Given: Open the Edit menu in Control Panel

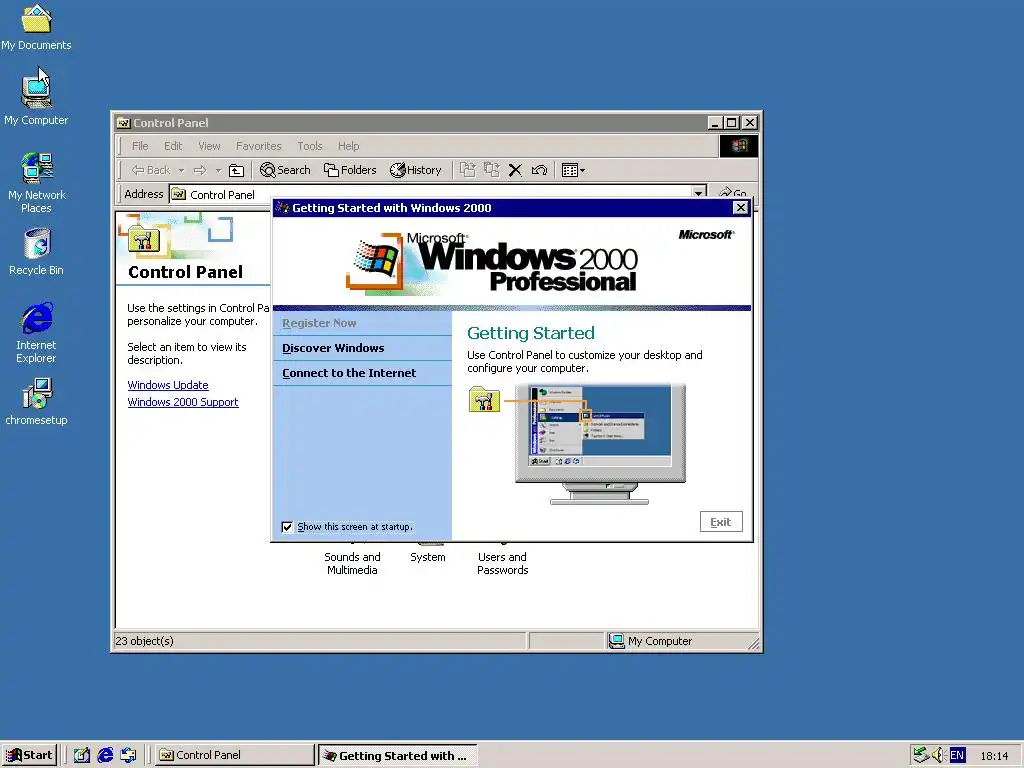Looking at the screenshot, I should (x=173, y=146).
